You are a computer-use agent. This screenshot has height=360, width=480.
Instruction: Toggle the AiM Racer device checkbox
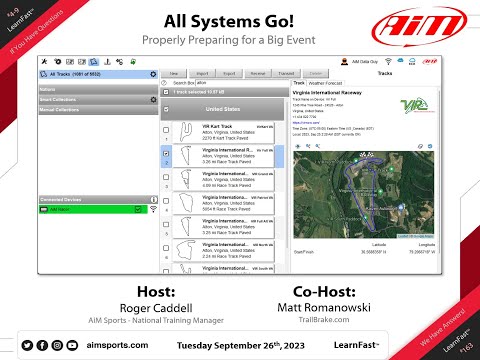[138, 209]
